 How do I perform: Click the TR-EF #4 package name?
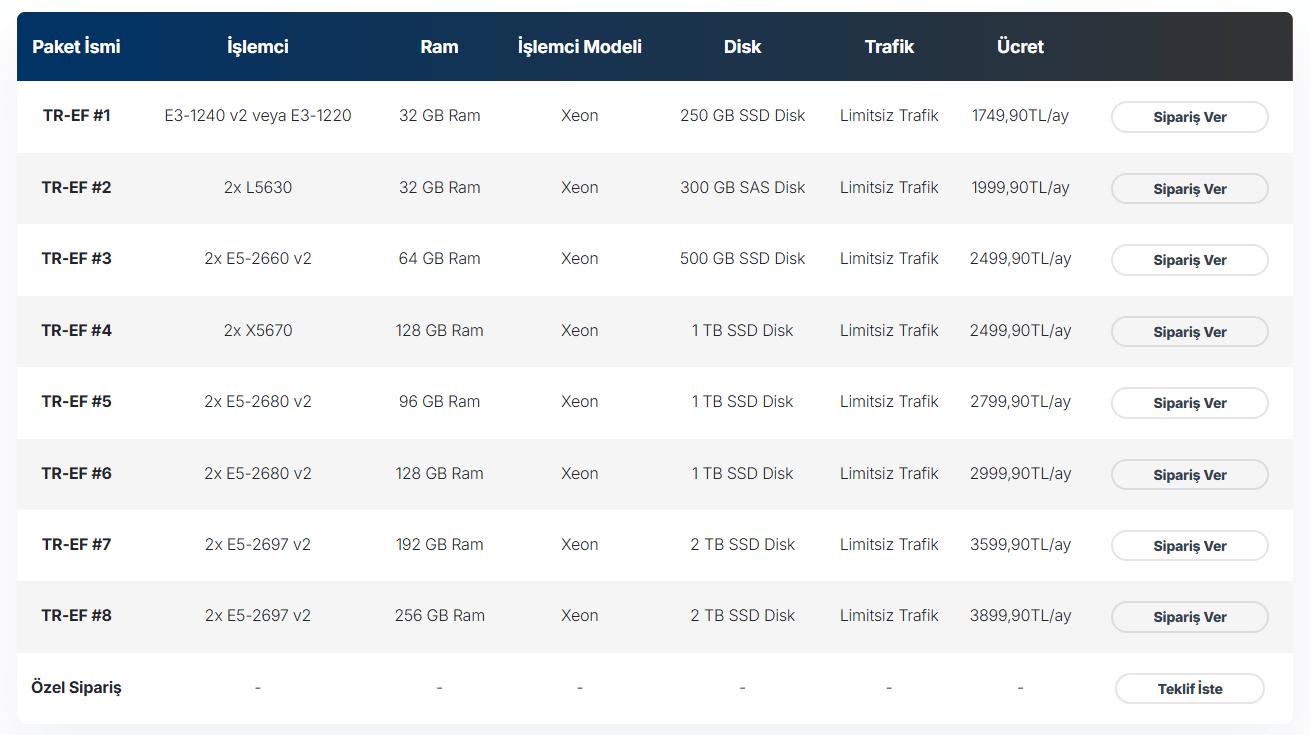[76, 330]
